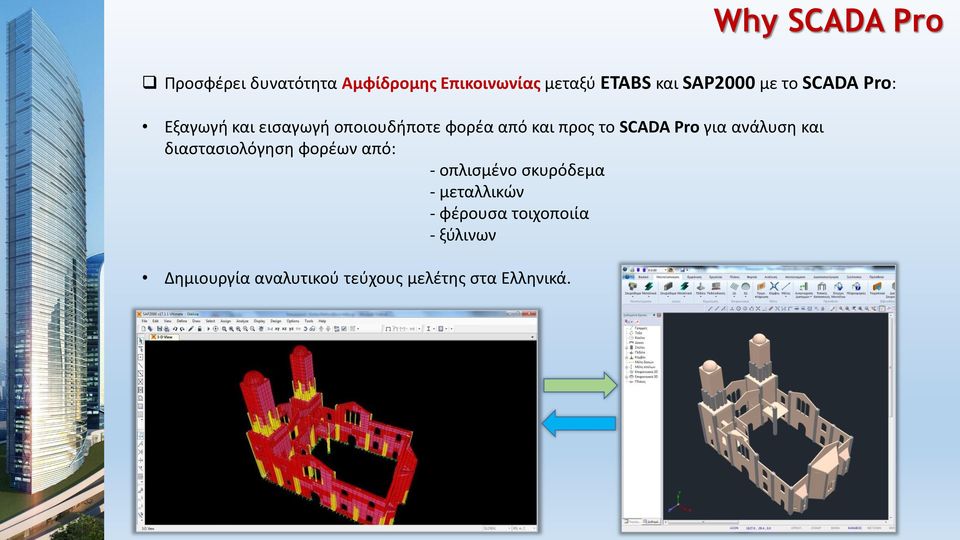Close the SAP2000 window
The image size is (960, 540).
click(530, 313)
